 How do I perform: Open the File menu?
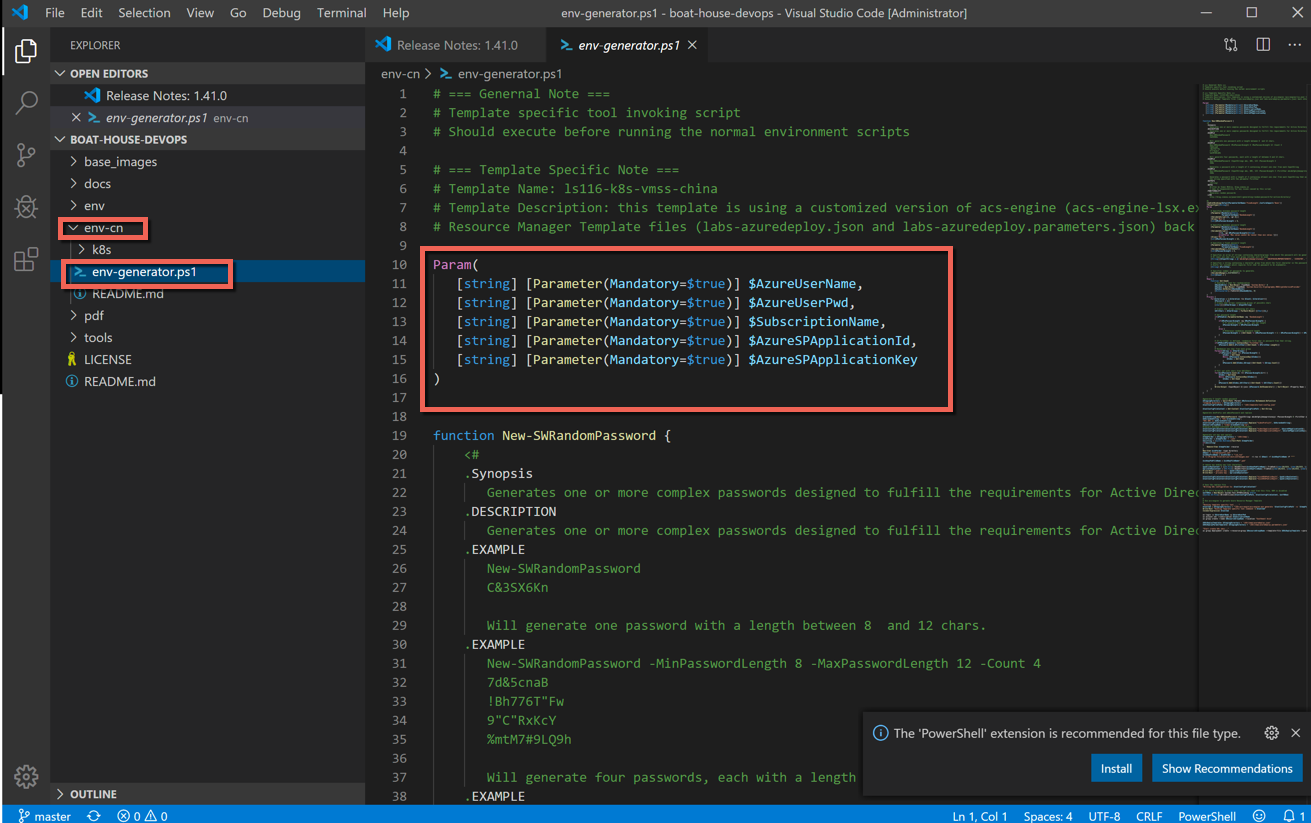[55, 13]
